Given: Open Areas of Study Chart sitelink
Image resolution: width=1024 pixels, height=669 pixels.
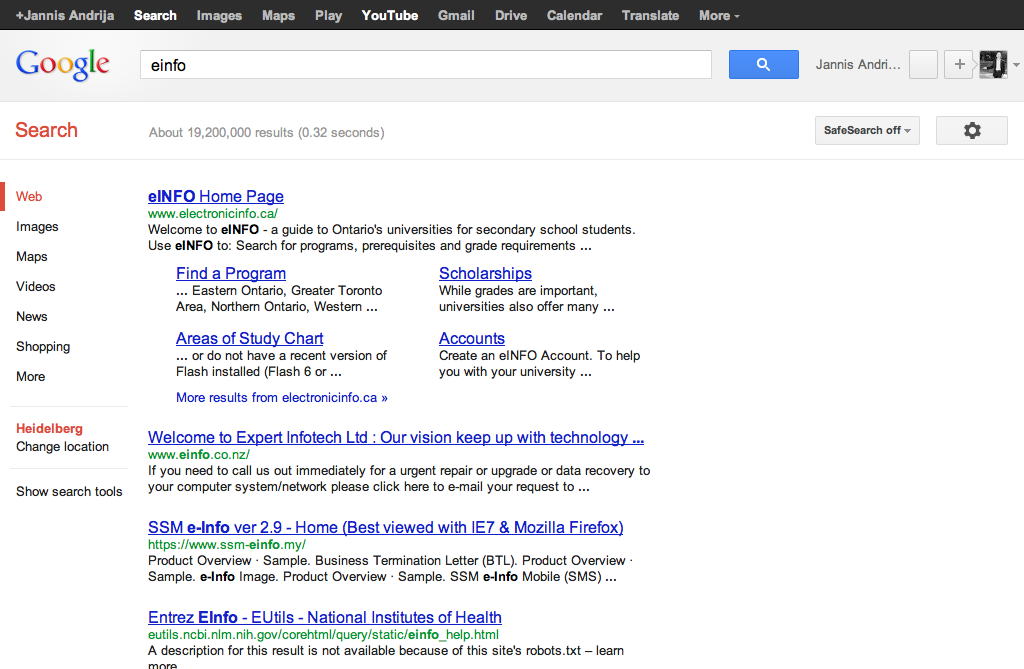Looking at the screenshot, I should pos(249,338).
